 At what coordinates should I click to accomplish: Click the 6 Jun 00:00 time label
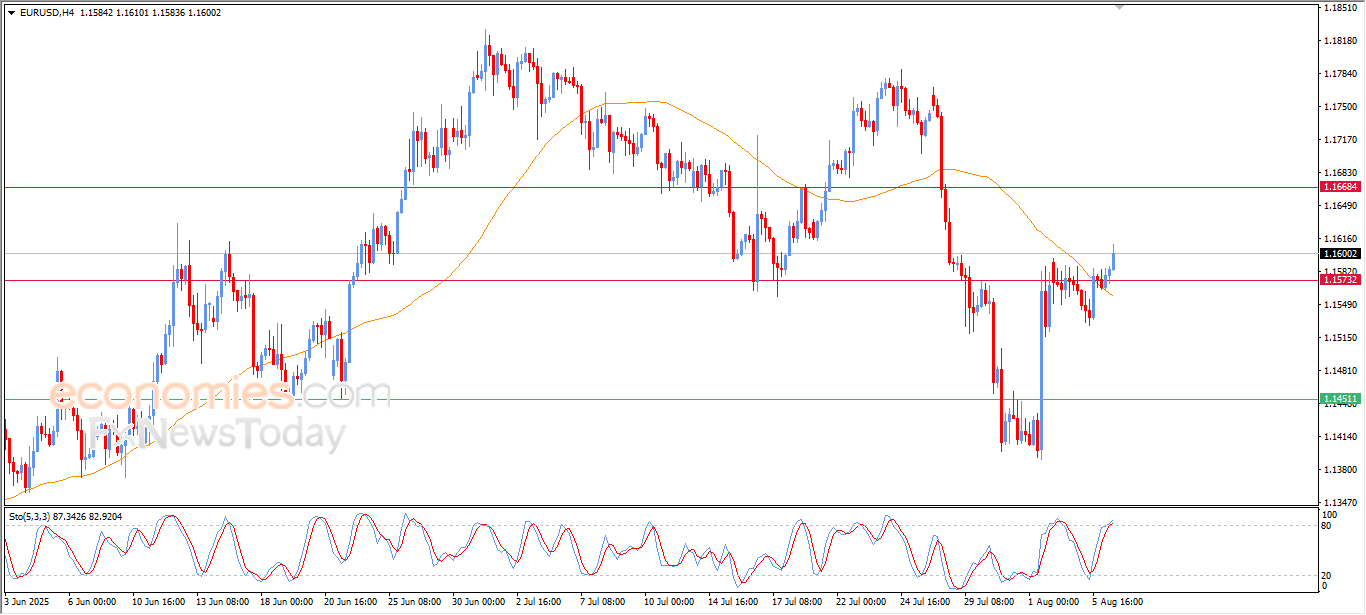tap(92, 602)
